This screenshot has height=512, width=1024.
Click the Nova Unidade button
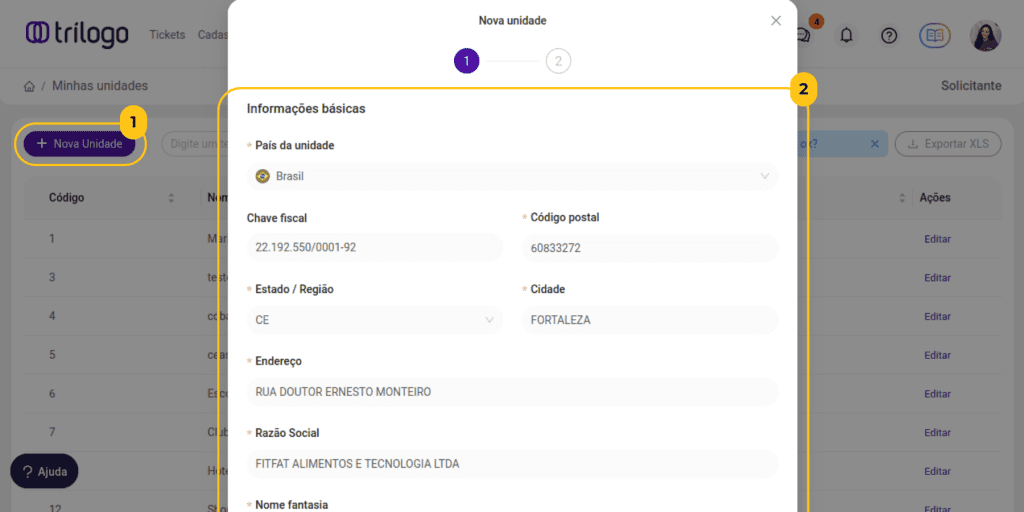click(x=80, y=144)
